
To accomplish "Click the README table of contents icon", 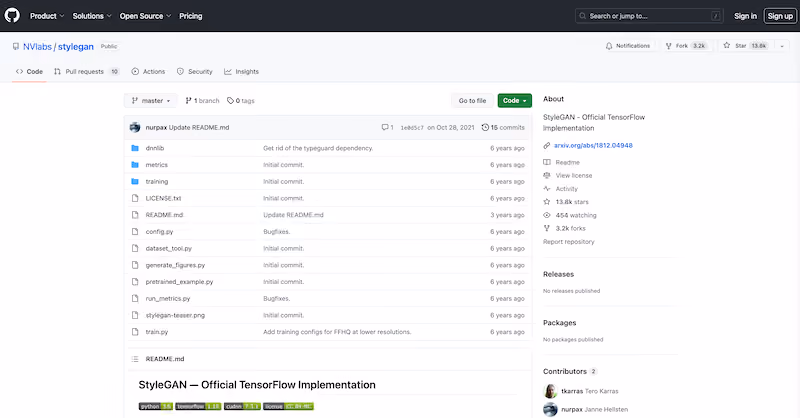I will [135, 359].
